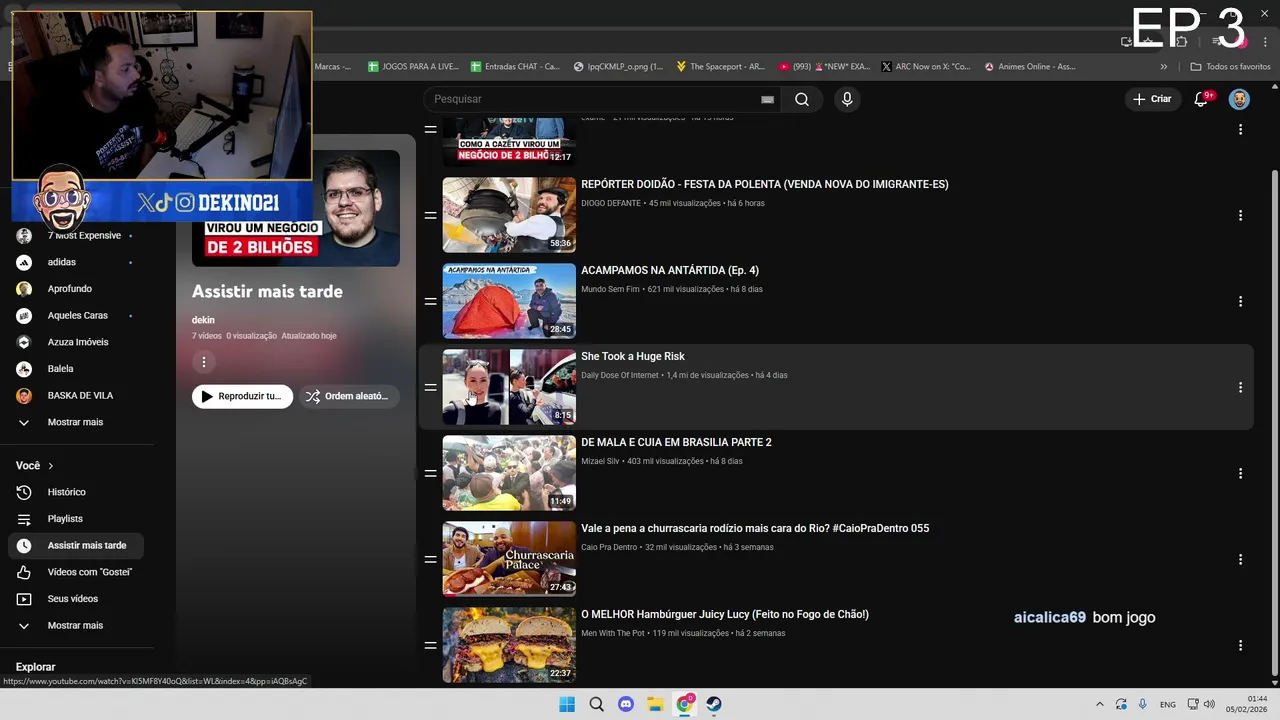
Task: Open Azuza Imóveis subscription channel
Action: [x=77, y=342]
